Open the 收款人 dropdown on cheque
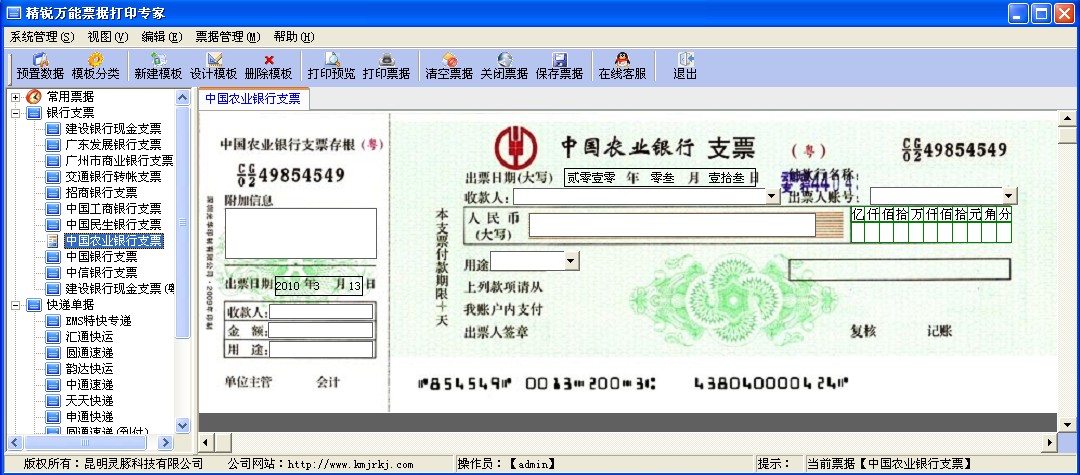 [x=773, y=196]
